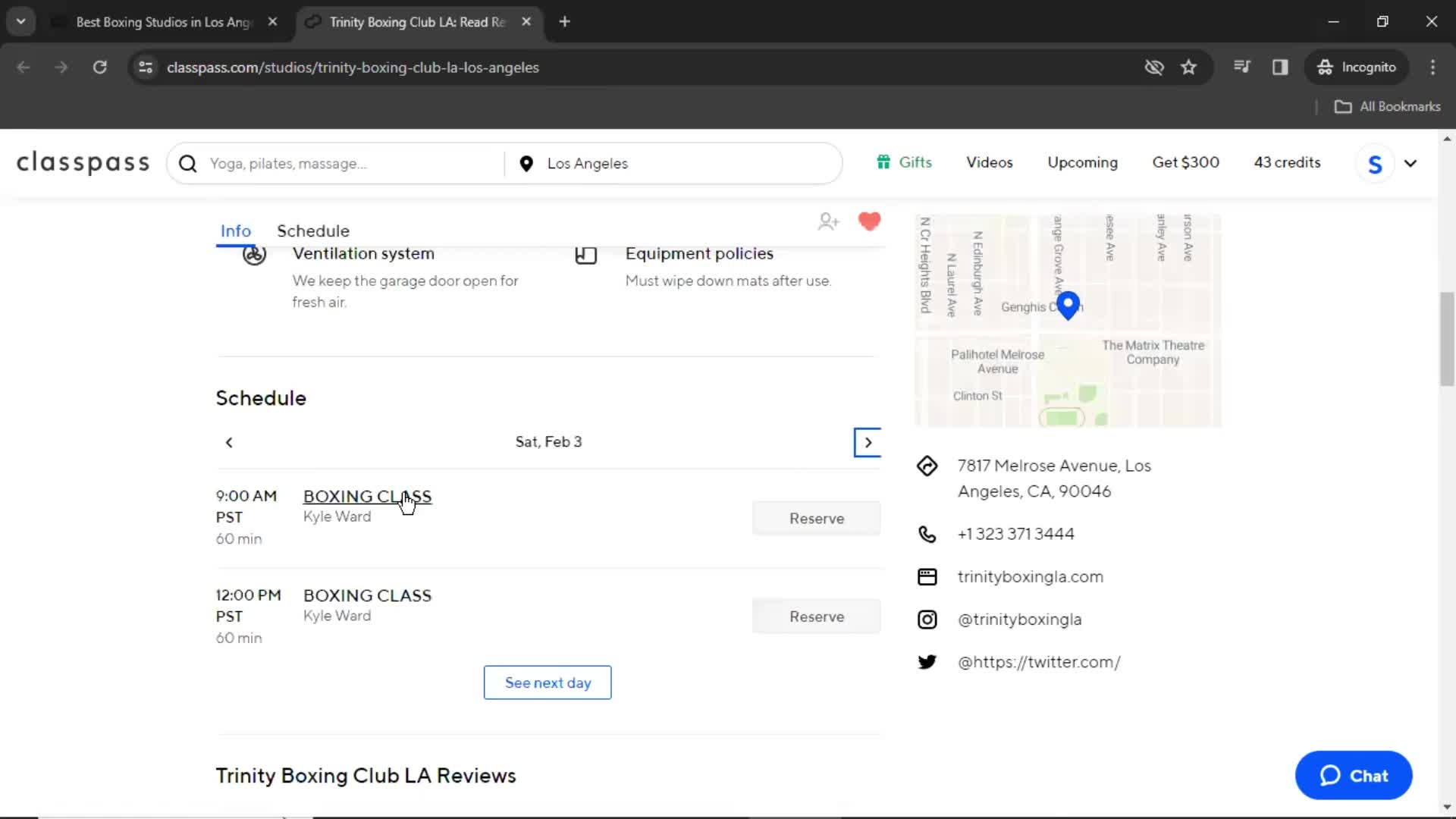1456x819 pixels.
Task: Click the previous day arrow button
Action: [x=229, y=441]
